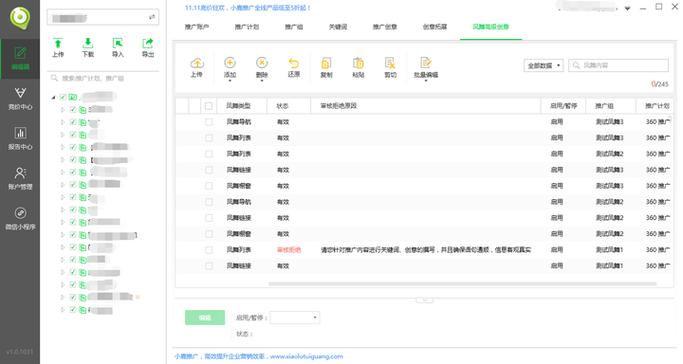Open the www.xiaolutuiguang.com link
Screen dimensions: 683x364
pos(306,356)
